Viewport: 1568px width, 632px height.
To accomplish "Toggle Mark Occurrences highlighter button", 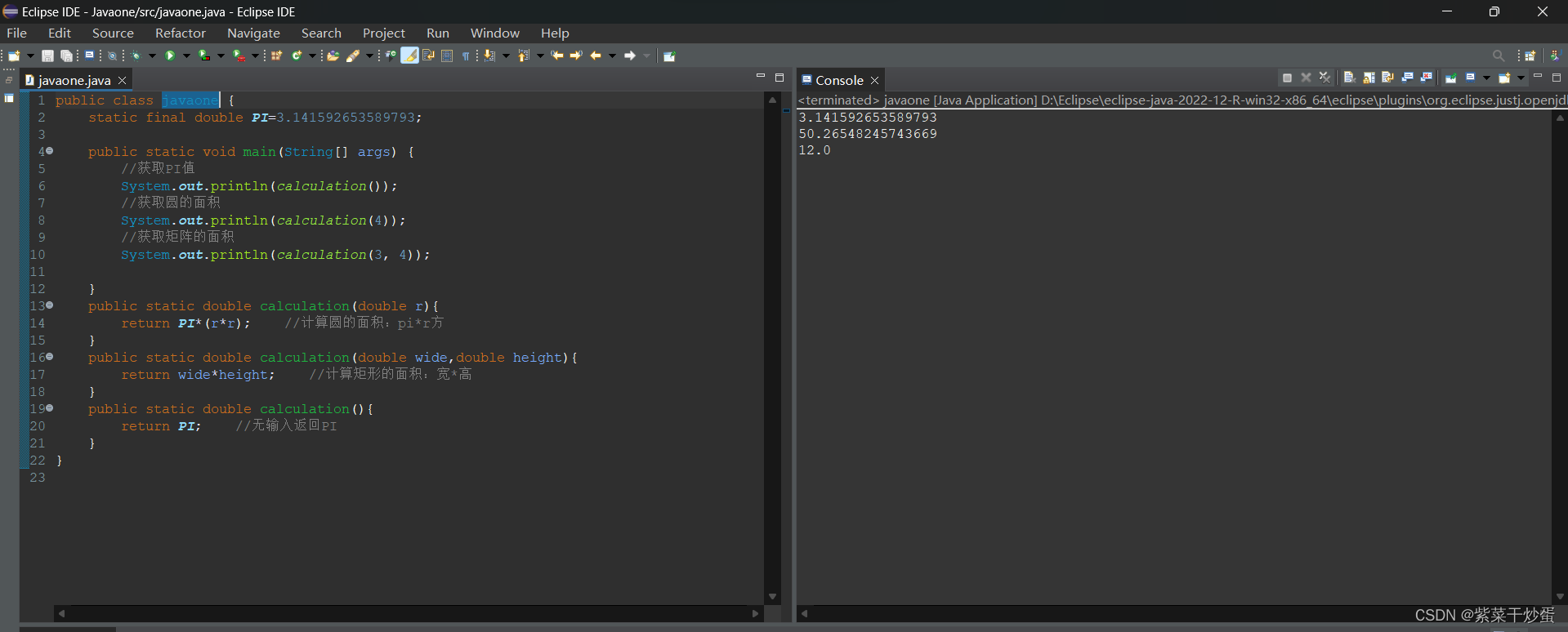I will (x=409, y=56).
